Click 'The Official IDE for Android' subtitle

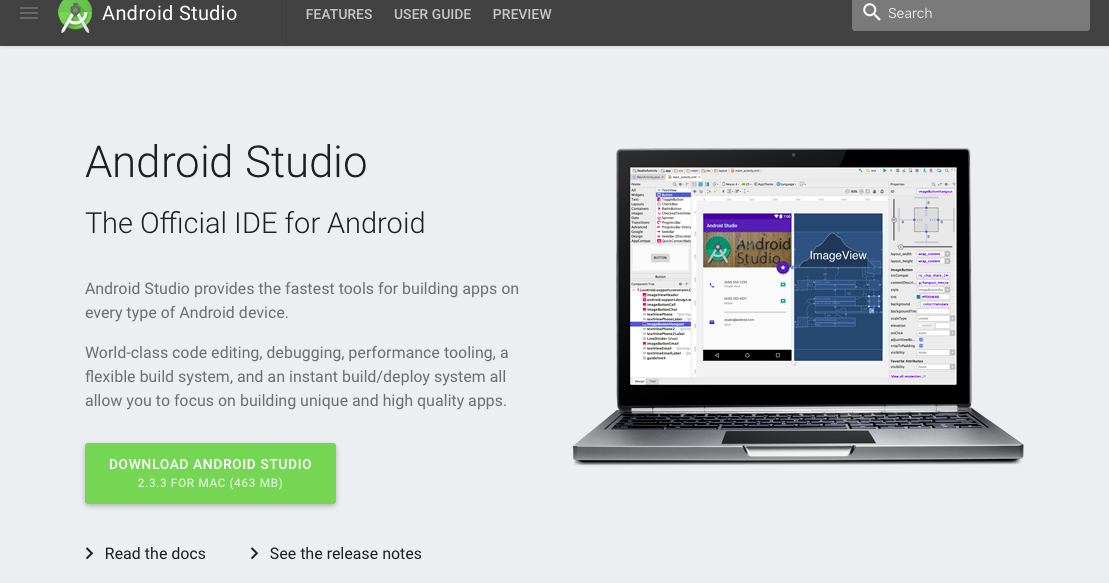(255, 223)
